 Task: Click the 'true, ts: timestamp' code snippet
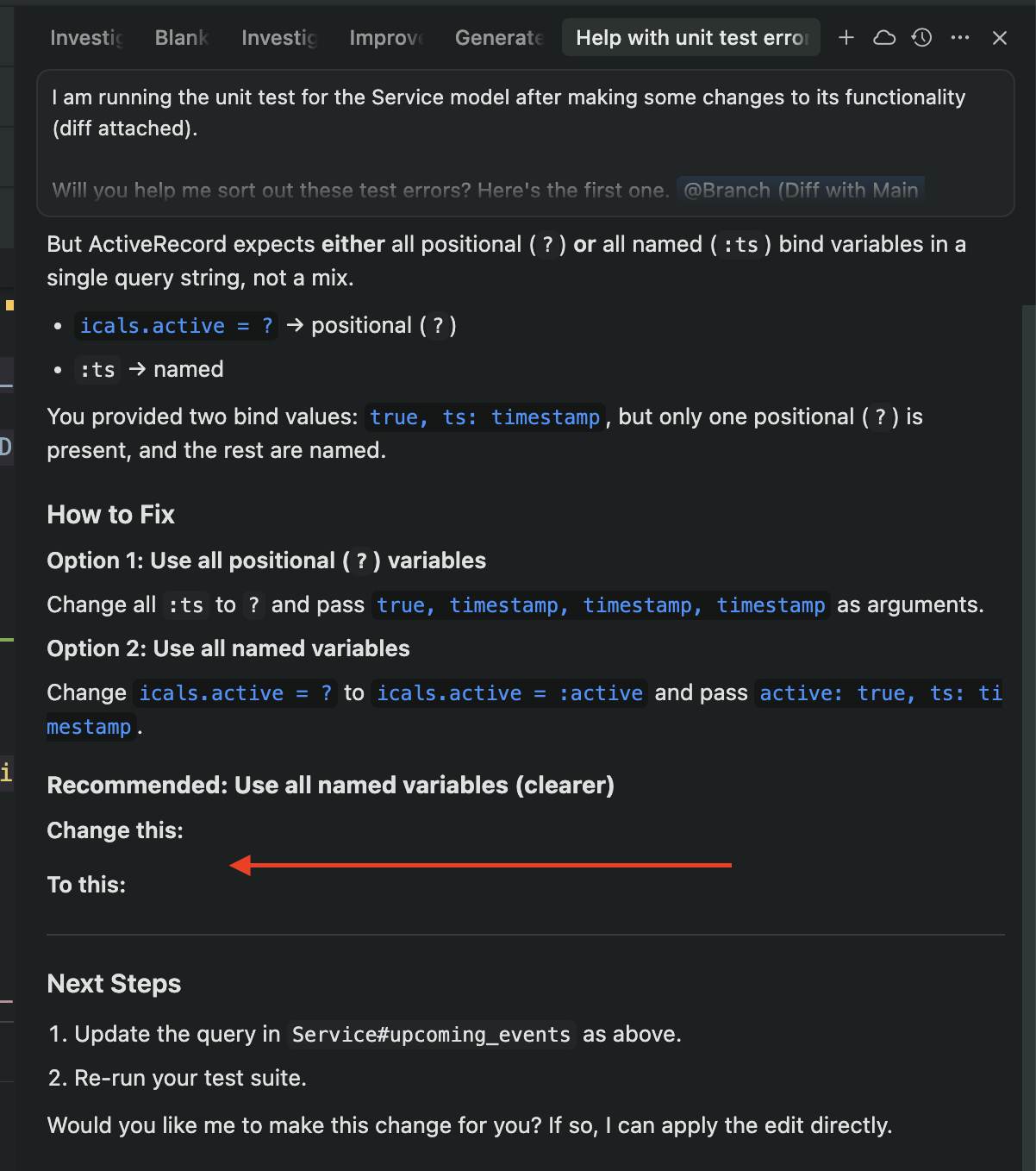[x=485, y=417]
